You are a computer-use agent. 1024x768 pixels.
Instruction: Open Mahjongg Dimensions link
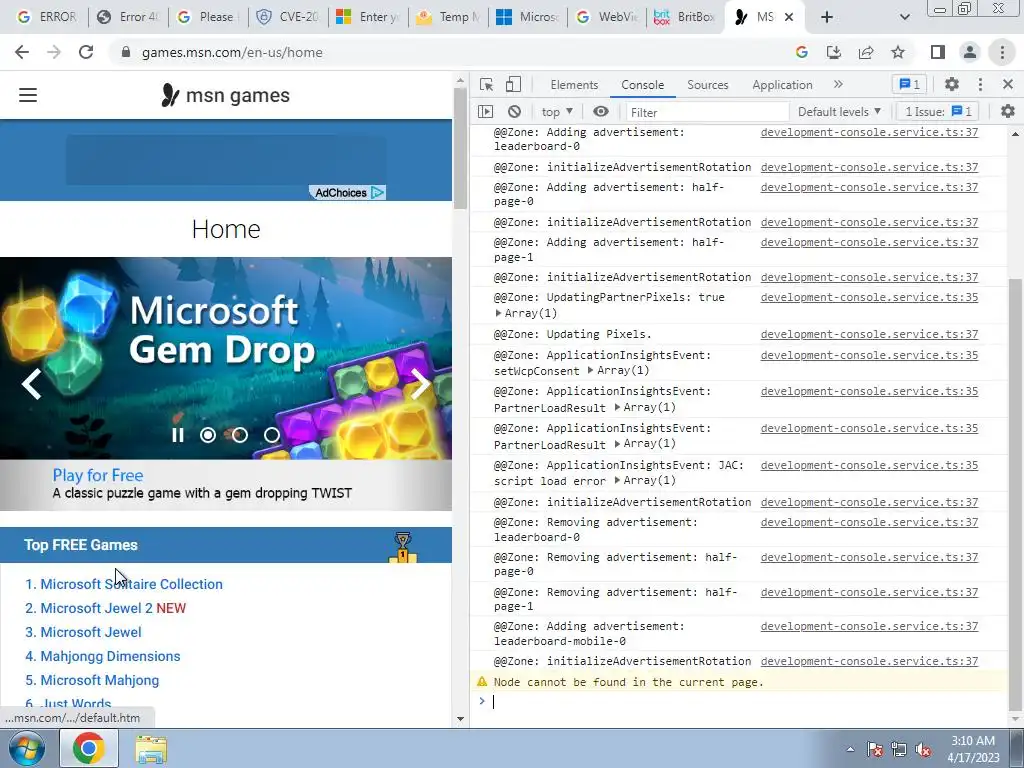(110, 656)
